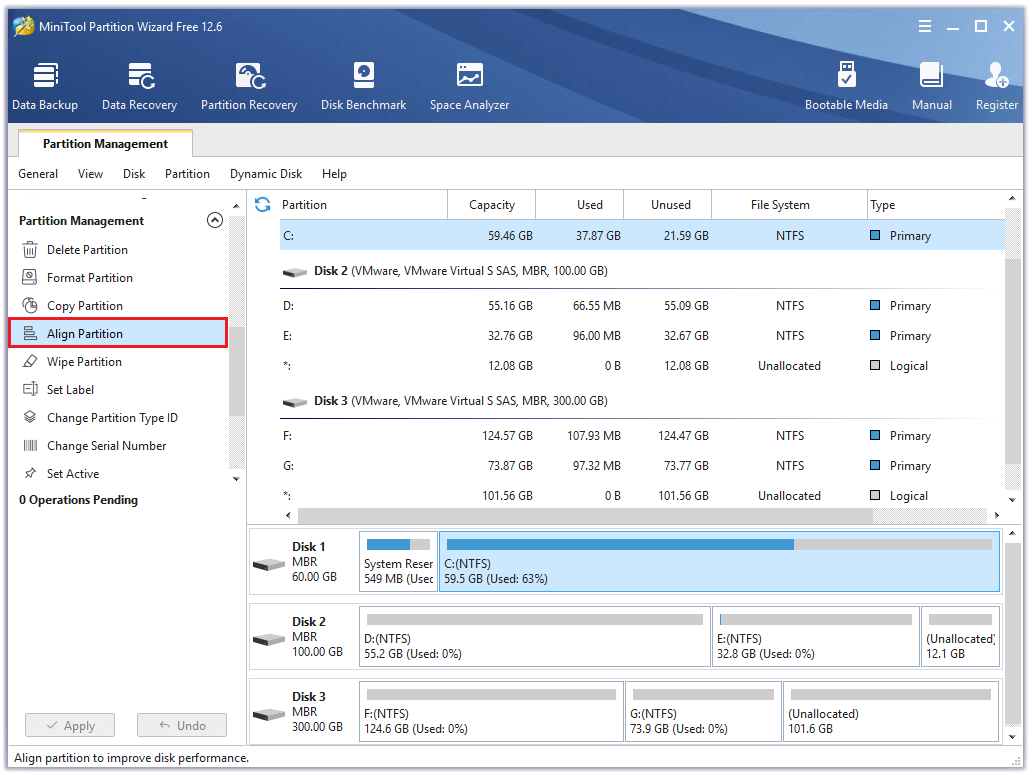Click F:(NTFS) block in disk map

coord(491,712)
